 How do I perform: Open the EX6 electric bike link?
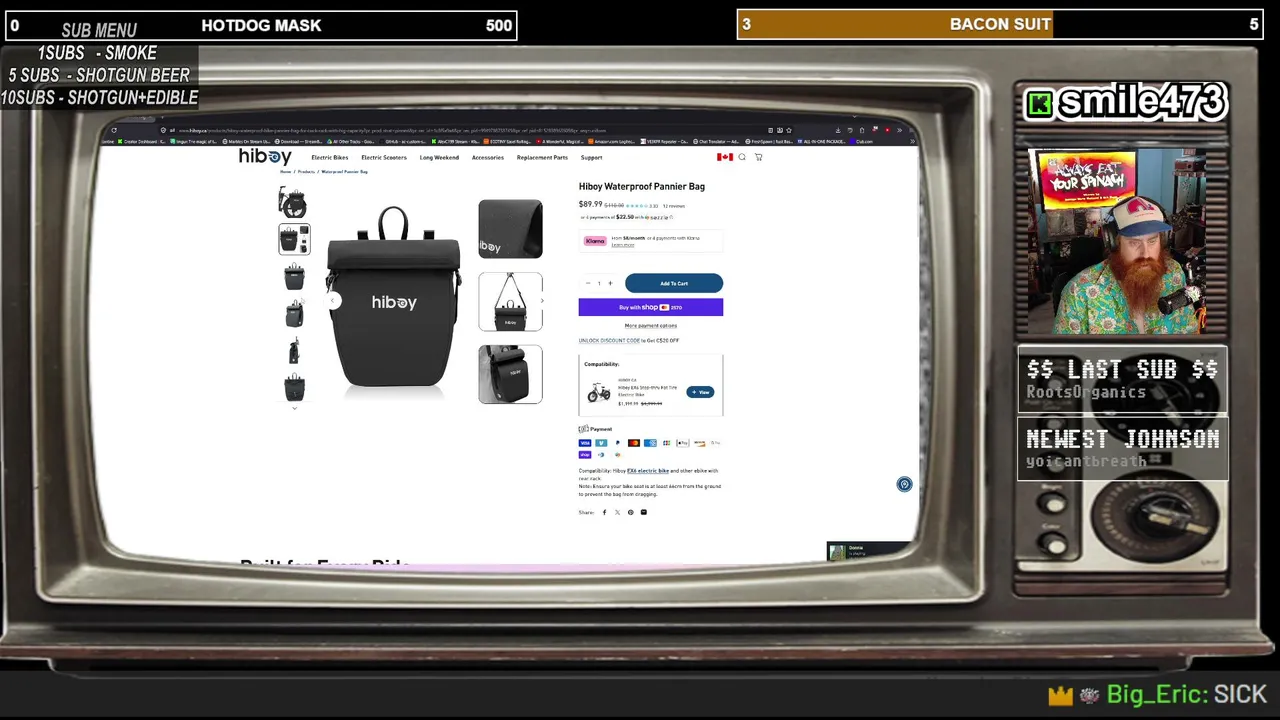pos(648,471)
